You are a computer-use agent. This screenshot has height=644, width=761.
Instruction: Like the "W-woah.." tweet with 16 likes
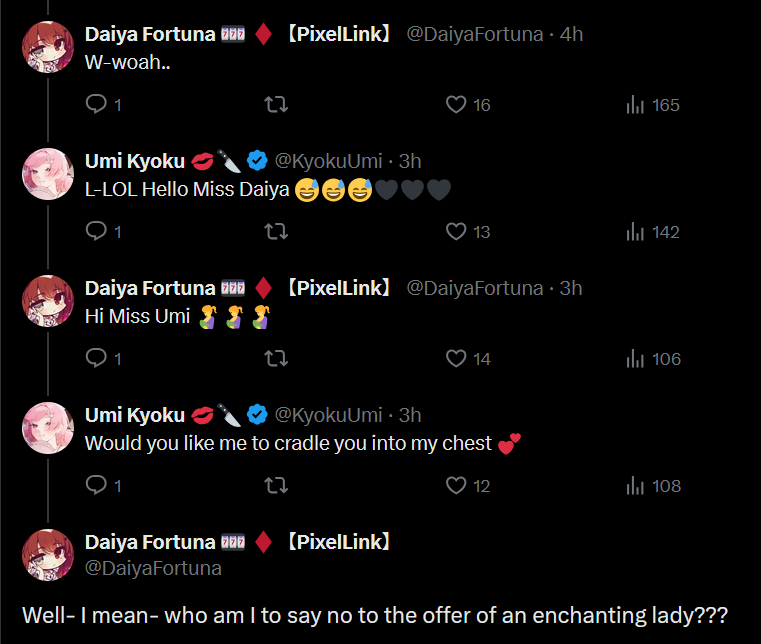click(x=456, y=105)
